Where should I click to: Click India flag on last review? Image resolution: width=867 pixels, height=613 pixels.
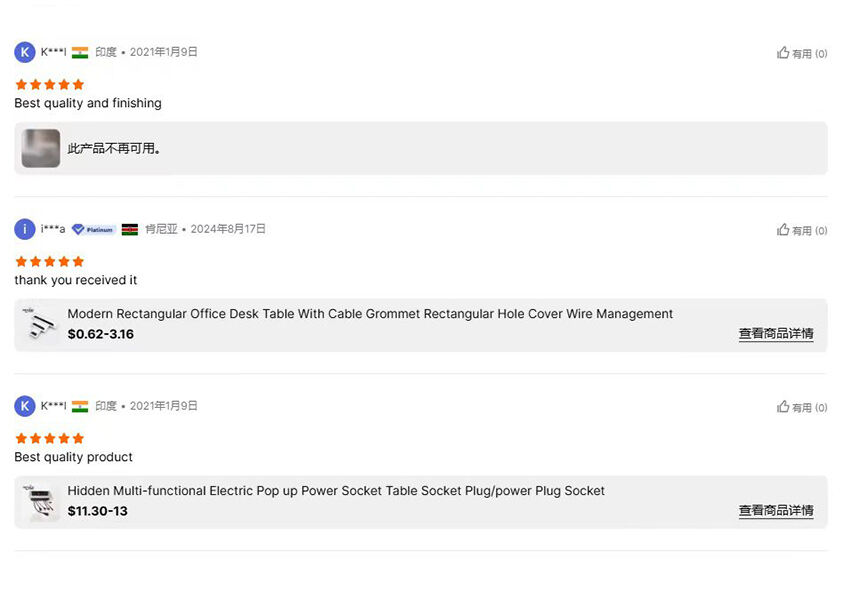point(80,406)
